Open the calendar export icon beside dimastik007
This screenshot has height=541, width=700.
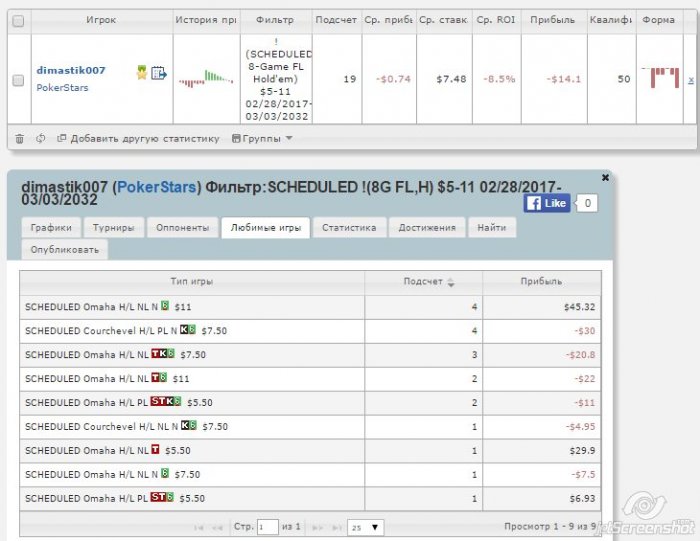pyautogui.click(x=158, y=73)
